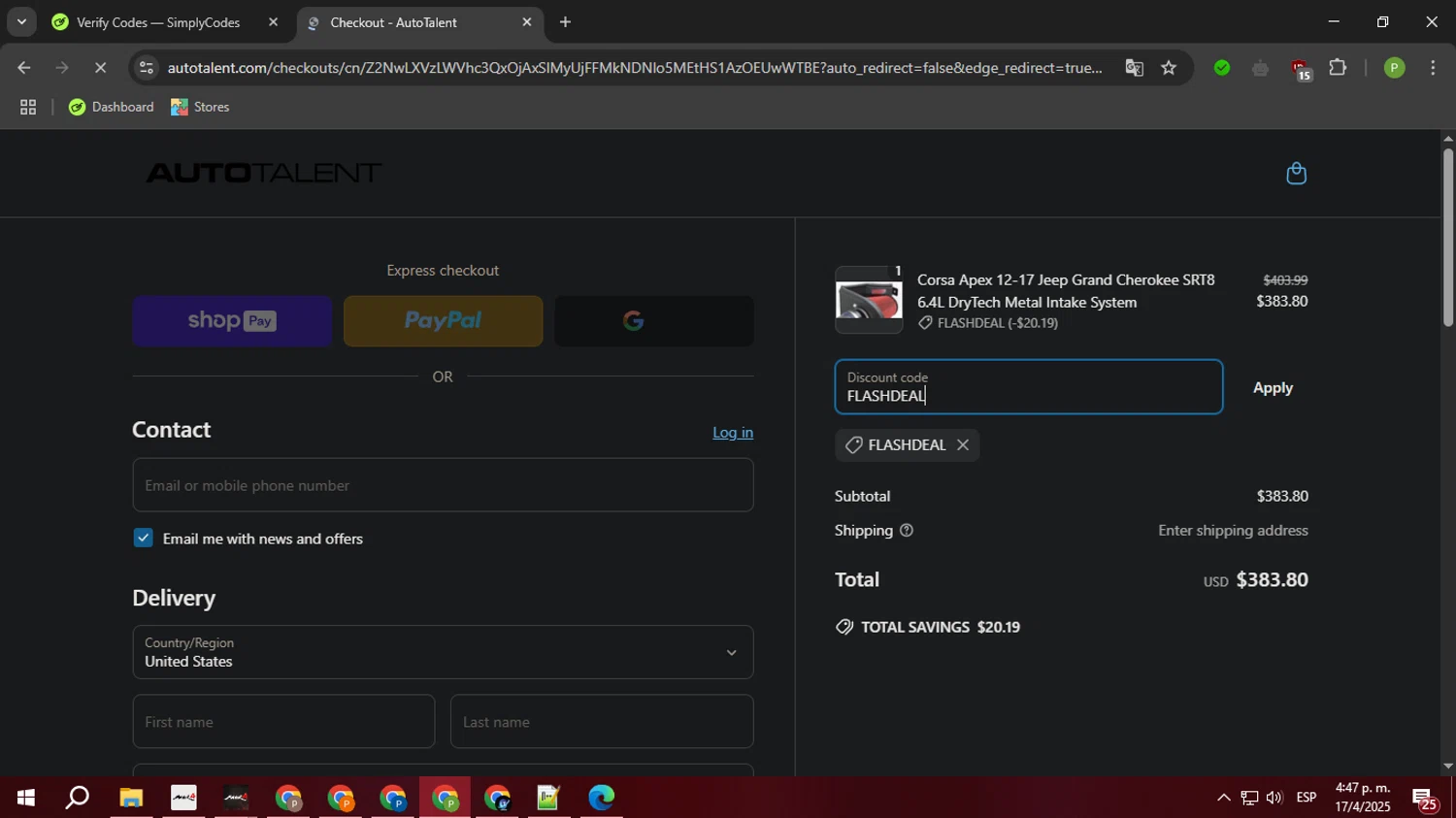1456x818 pixels.
Task: Pay with PayPal express checkout
Action: 443,321
